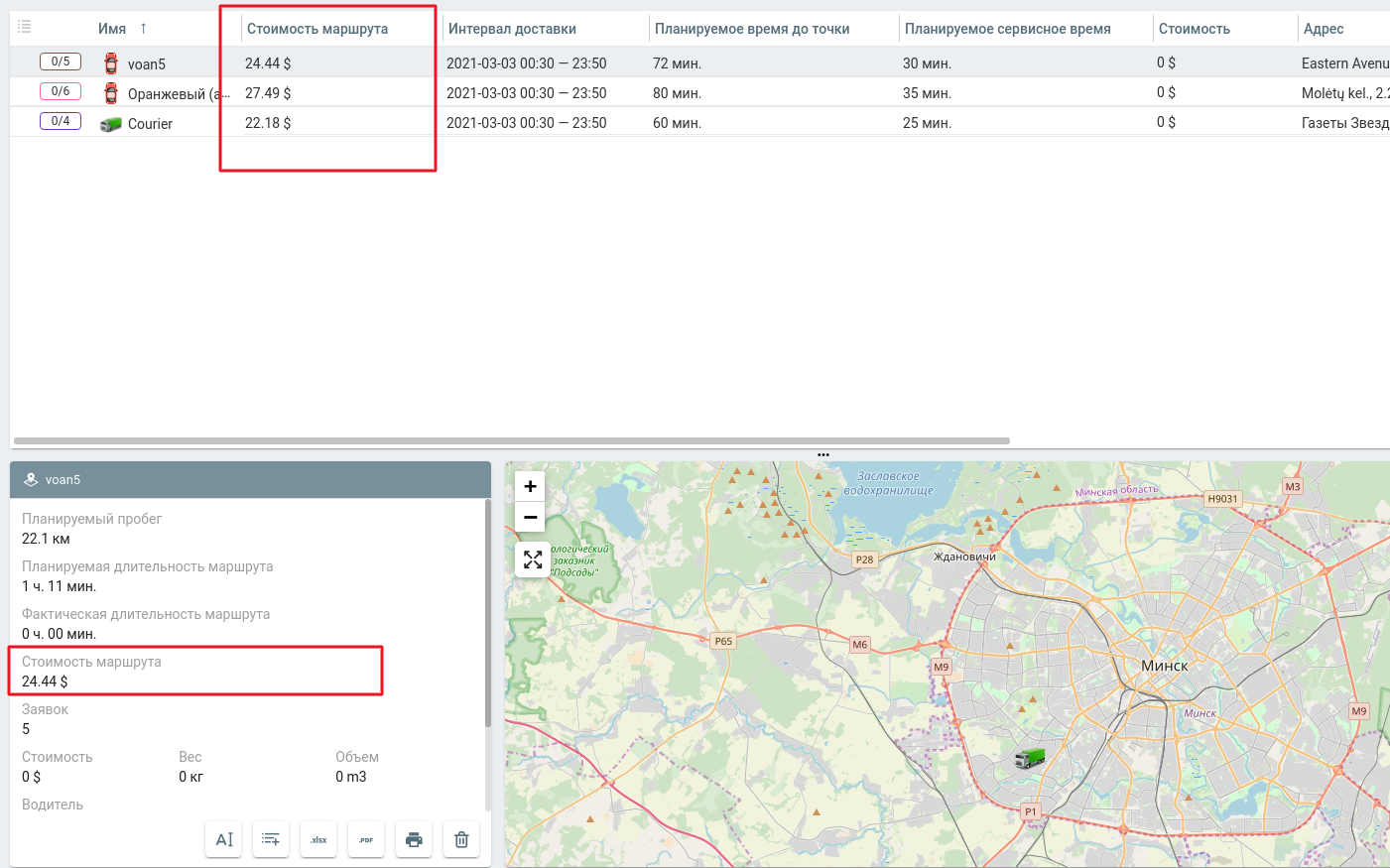Select the Courier route row
Viewport: 1390px width, 868px height.
click(x=150, y=124)
